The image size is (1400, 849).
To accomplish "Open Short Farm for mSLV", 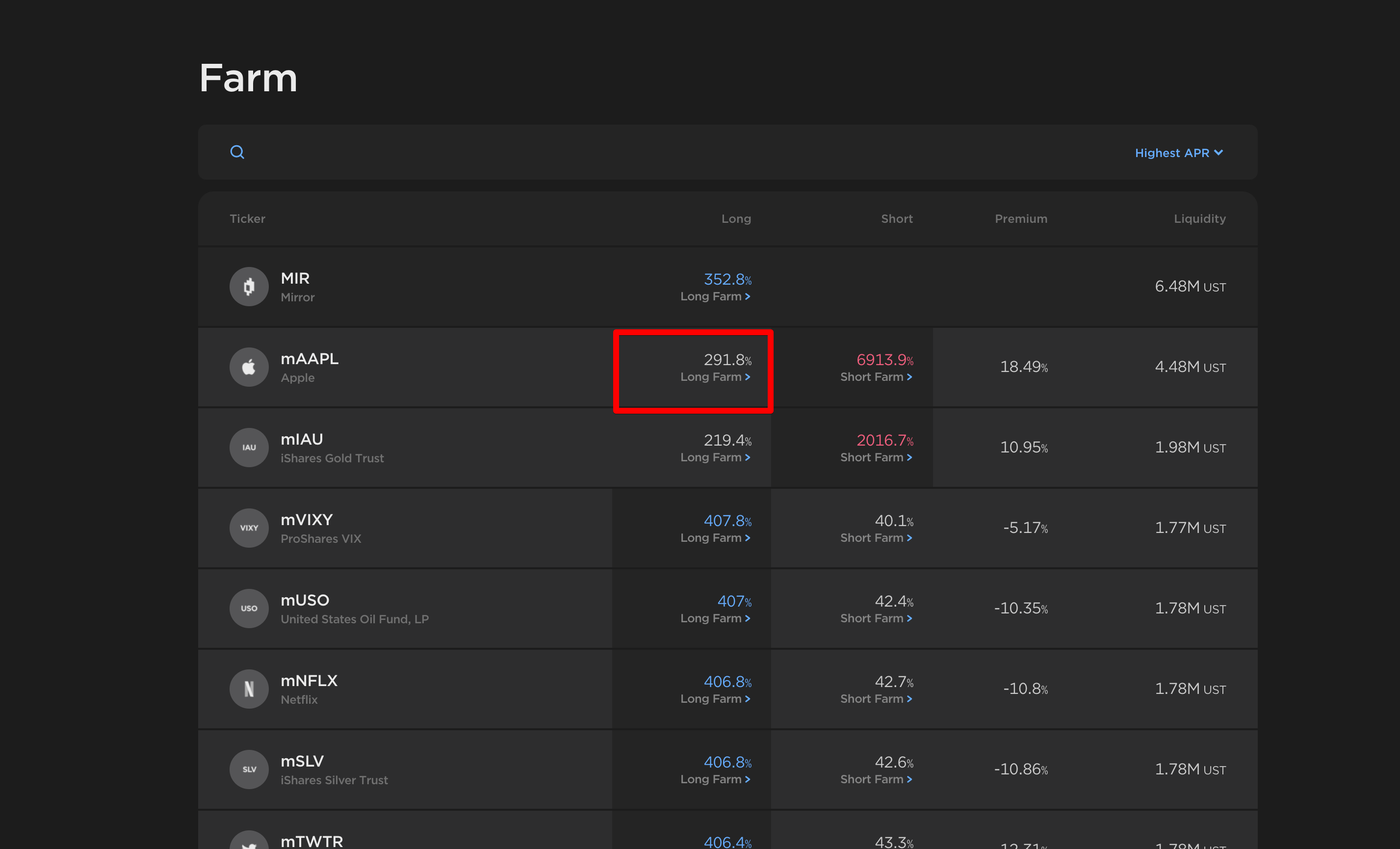I will [x=876, y=779].
